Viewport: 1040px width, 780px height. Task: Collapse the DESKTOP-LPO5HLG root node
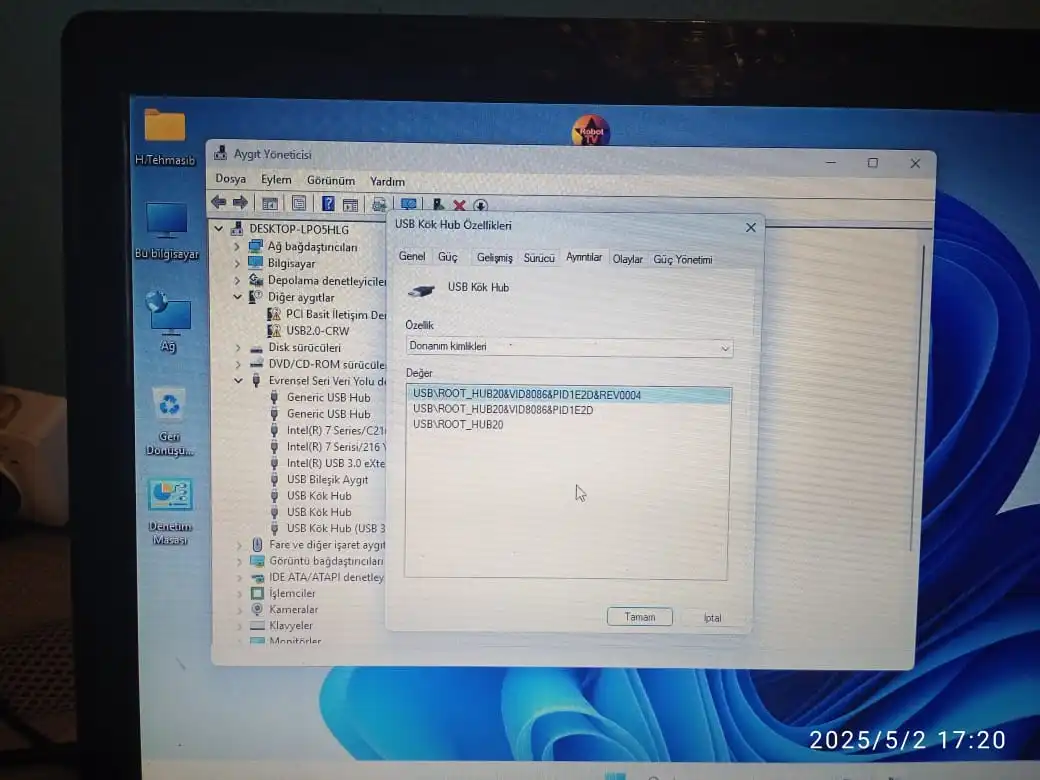[218, 229]
